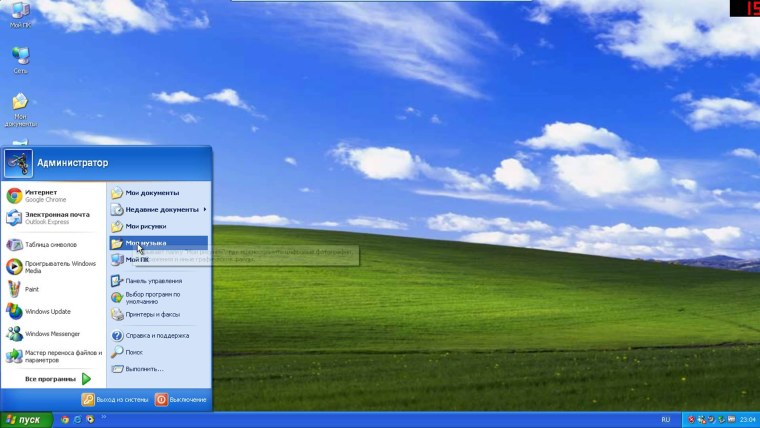
Task: Select the highlighted Моя музыка item
Action: (x=159, y=243)
